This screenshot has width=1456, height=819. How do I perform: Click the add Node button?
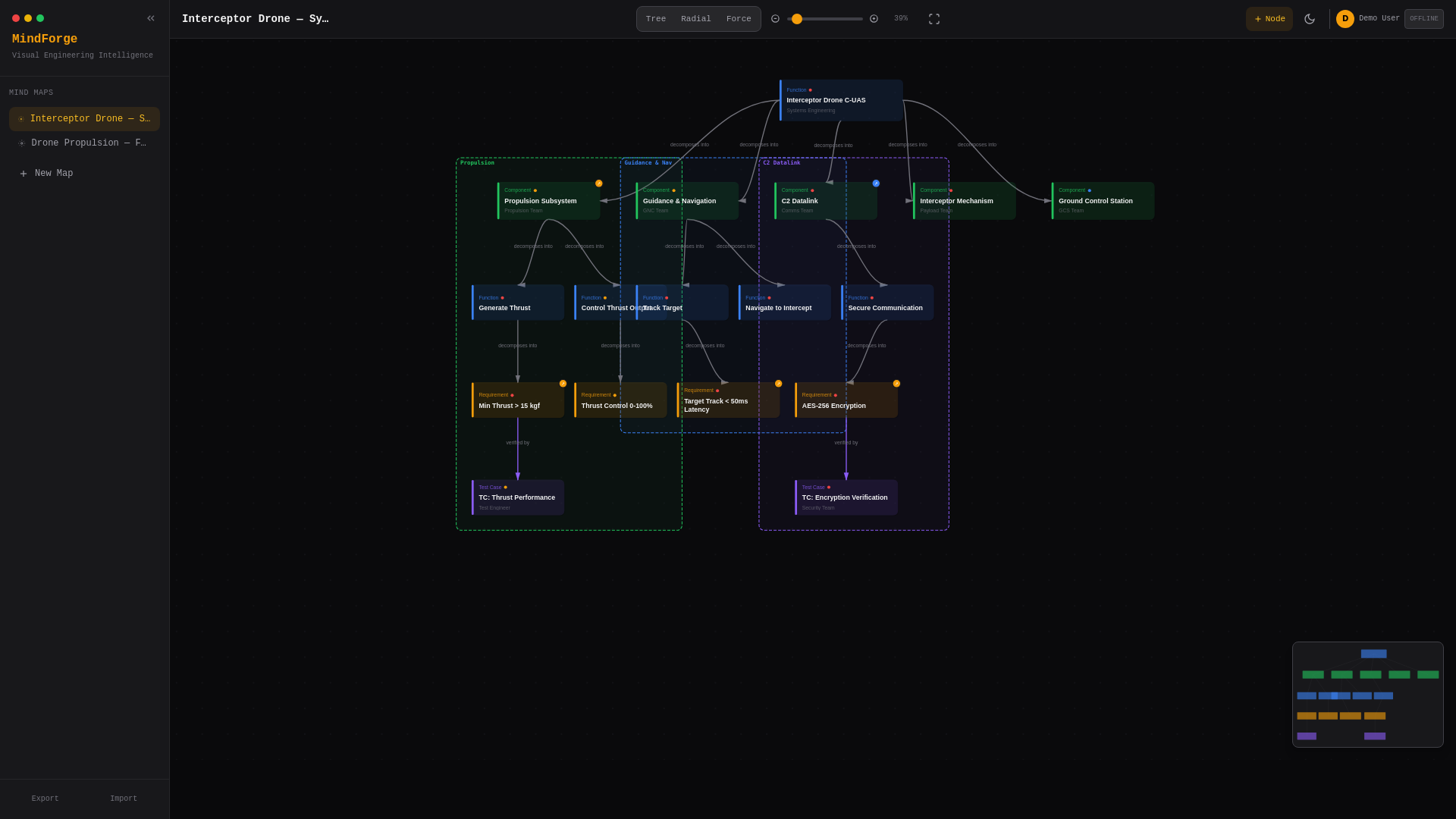point(1269,19)
